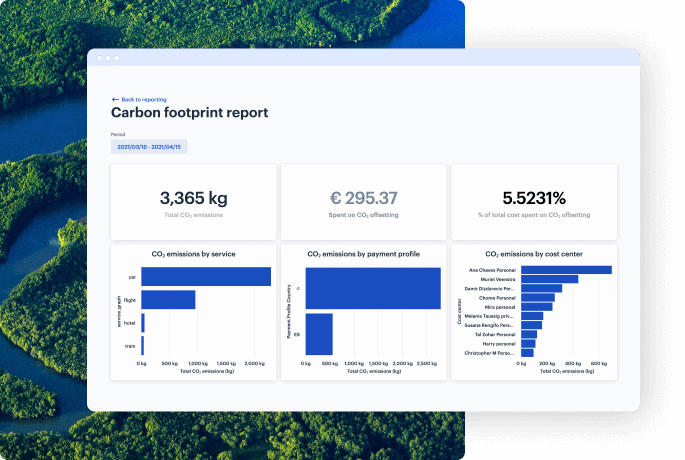685x460 pixels.
Task: Click the 'Carbon footprint report' heading
Action: (190, 113)
